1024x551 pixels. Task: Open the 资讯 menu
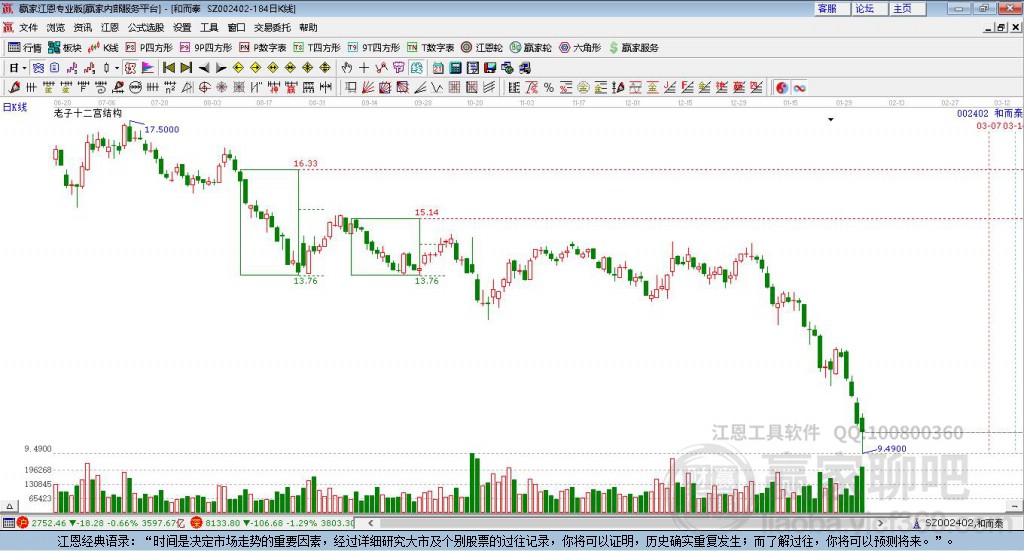click(x=83, y=27)
